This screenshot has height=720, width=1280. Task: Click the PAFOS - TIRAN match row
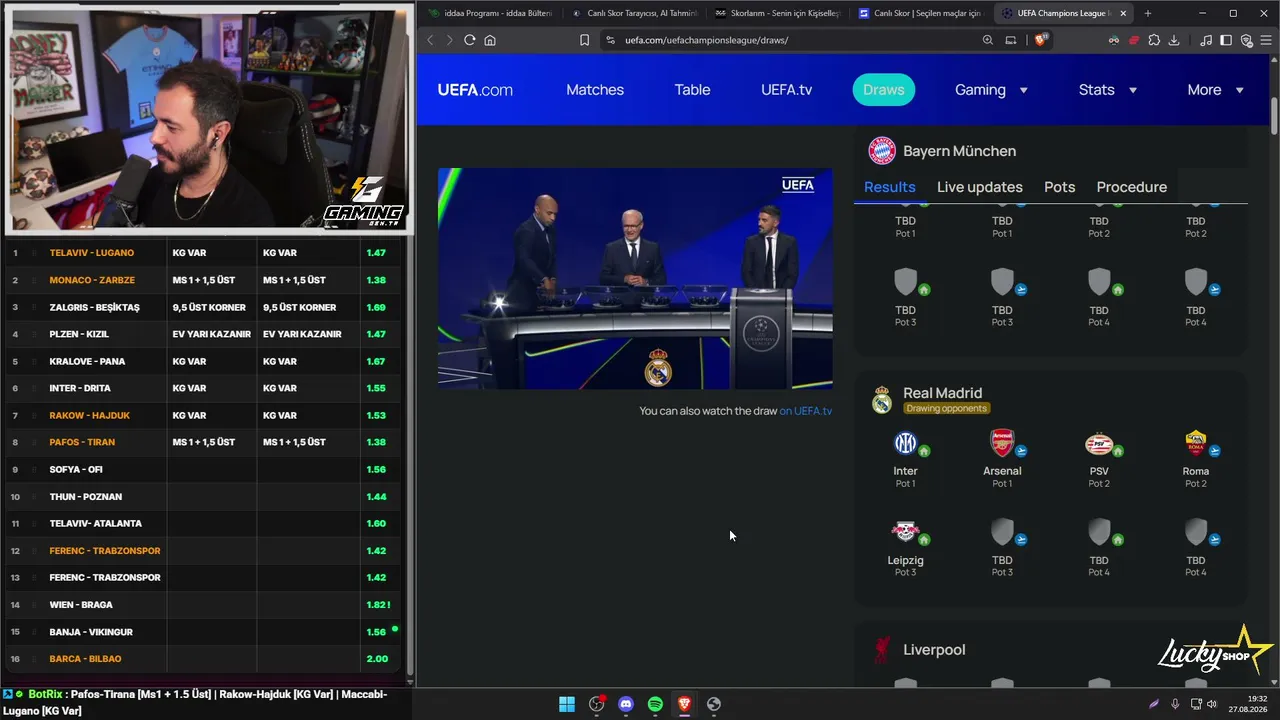(x=203, y=442)
